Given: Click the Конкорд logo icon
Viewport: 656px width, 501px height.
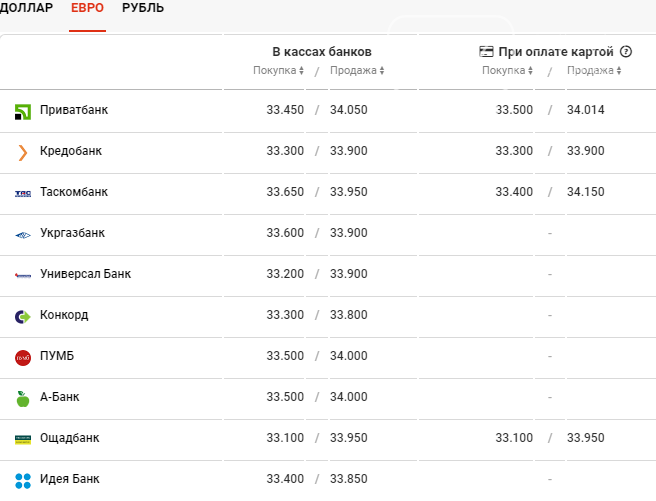Looking at the screenshot, I should (23, 316).
